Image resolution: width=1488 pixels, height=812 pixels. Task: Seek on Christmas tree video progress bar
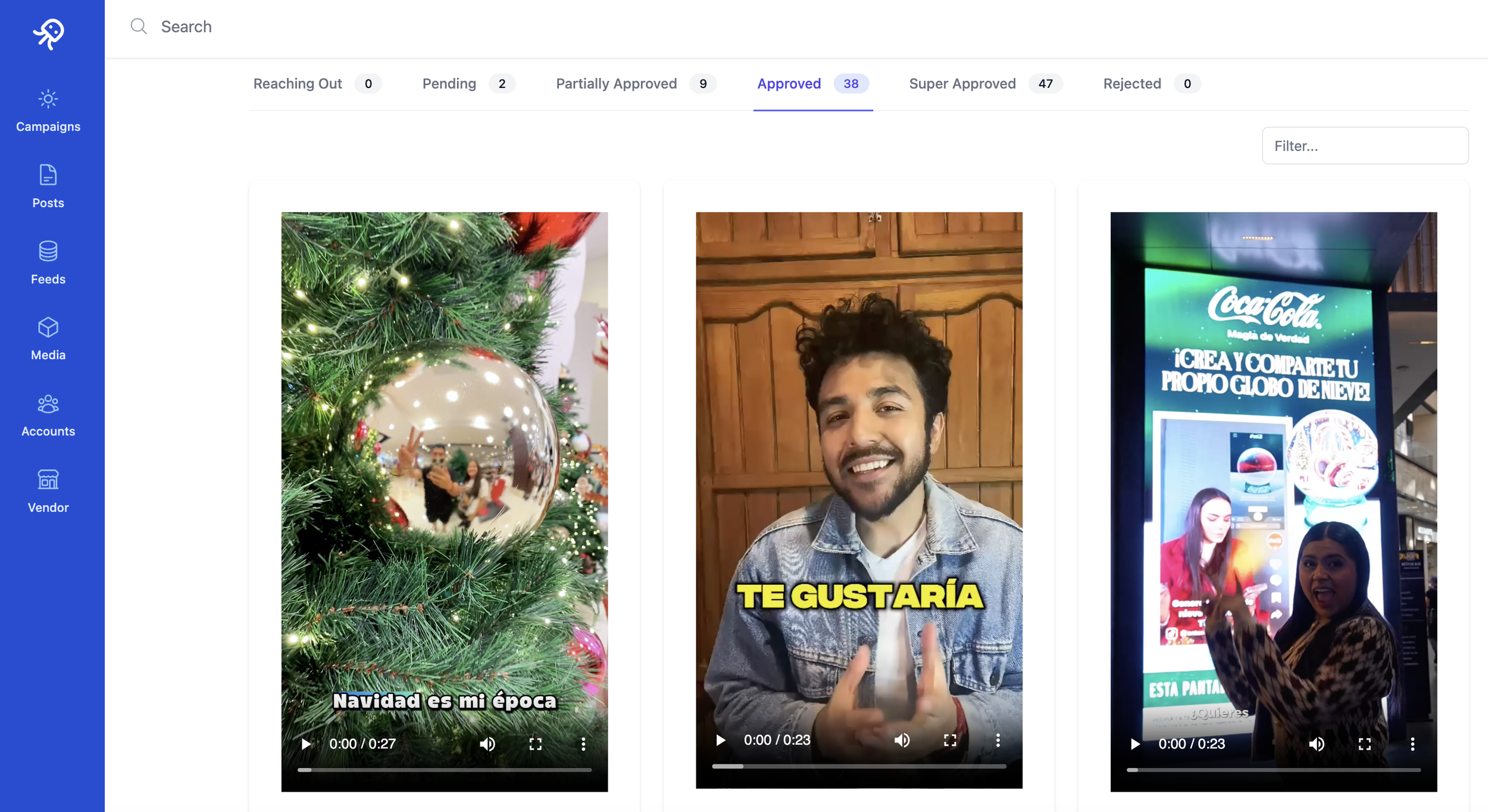pos(444,770)
